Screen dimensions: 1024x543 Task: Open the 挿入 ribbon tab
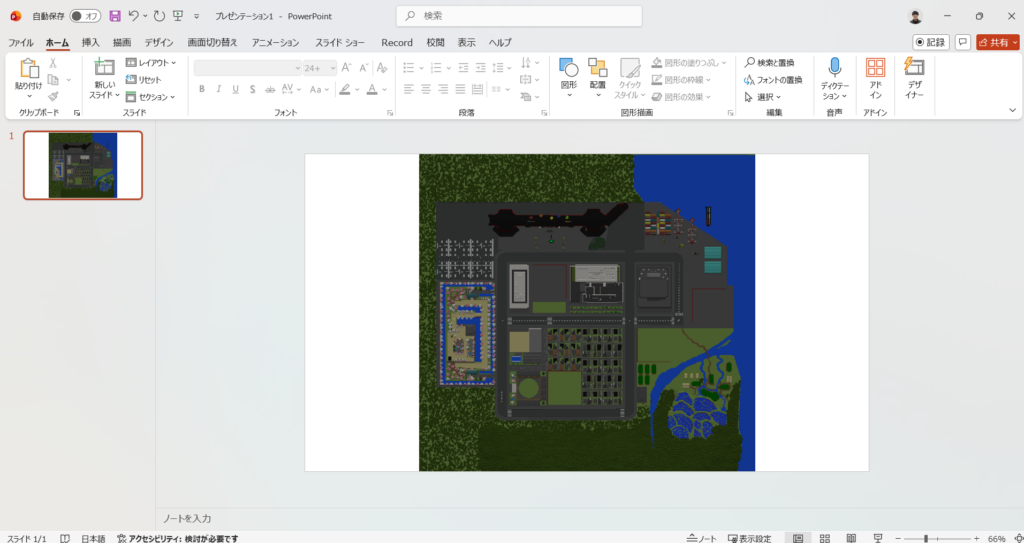tap(91, 42)
